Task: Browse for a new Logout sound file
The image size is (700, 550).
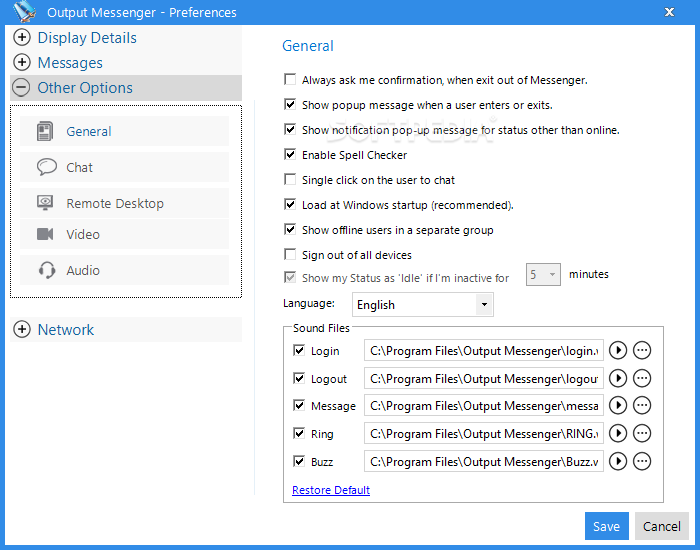Action: 642,379
